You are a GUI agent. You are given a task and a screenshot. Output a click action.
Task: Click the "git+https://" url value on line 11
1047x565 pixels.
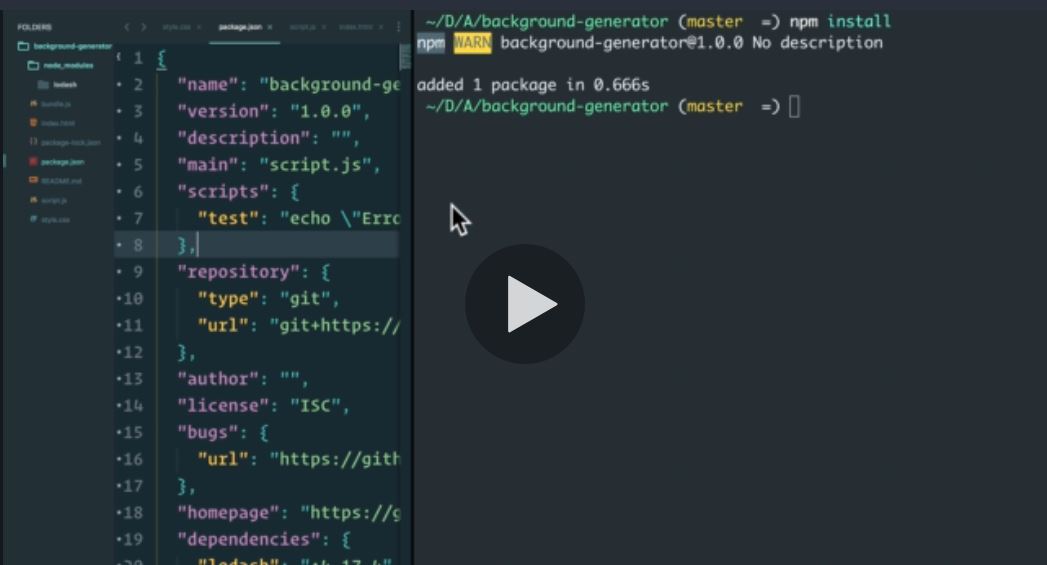(x=335, y=325)
